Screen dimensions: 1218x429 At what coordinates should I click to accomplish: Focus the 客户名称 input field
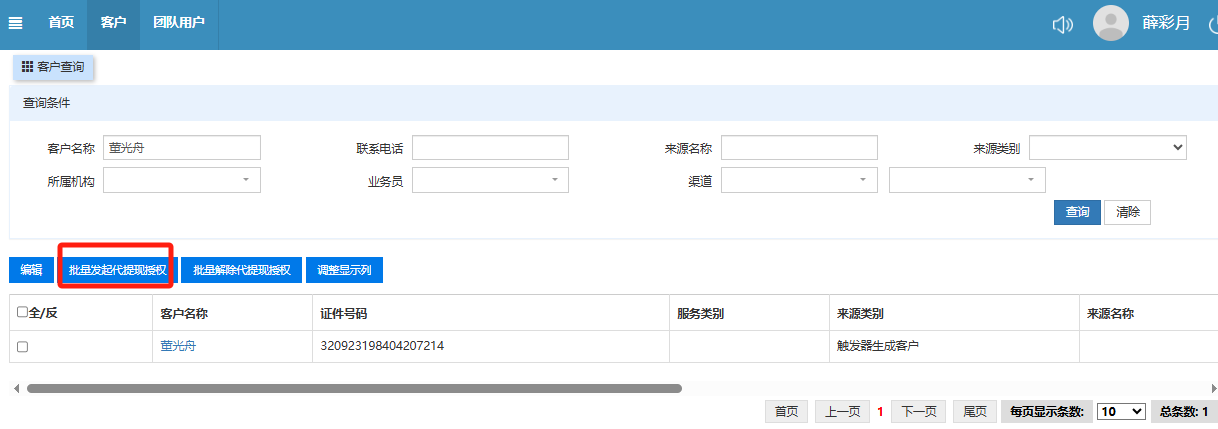point(182,148)
